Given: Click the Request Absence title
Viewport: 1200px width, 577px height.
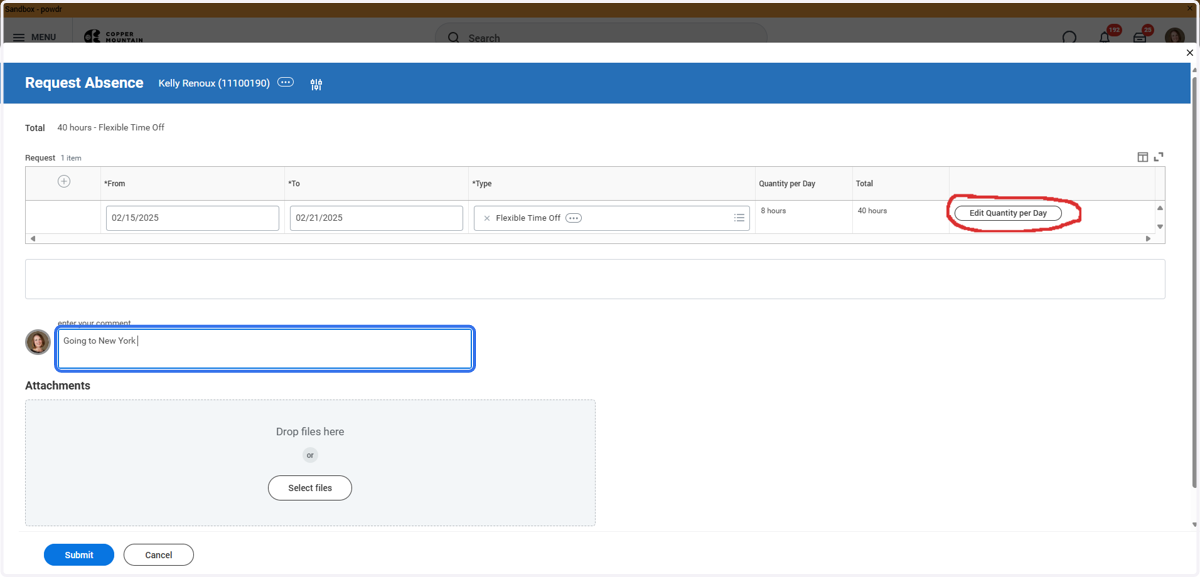Looking at the screenshot, I should coord(84,83).
